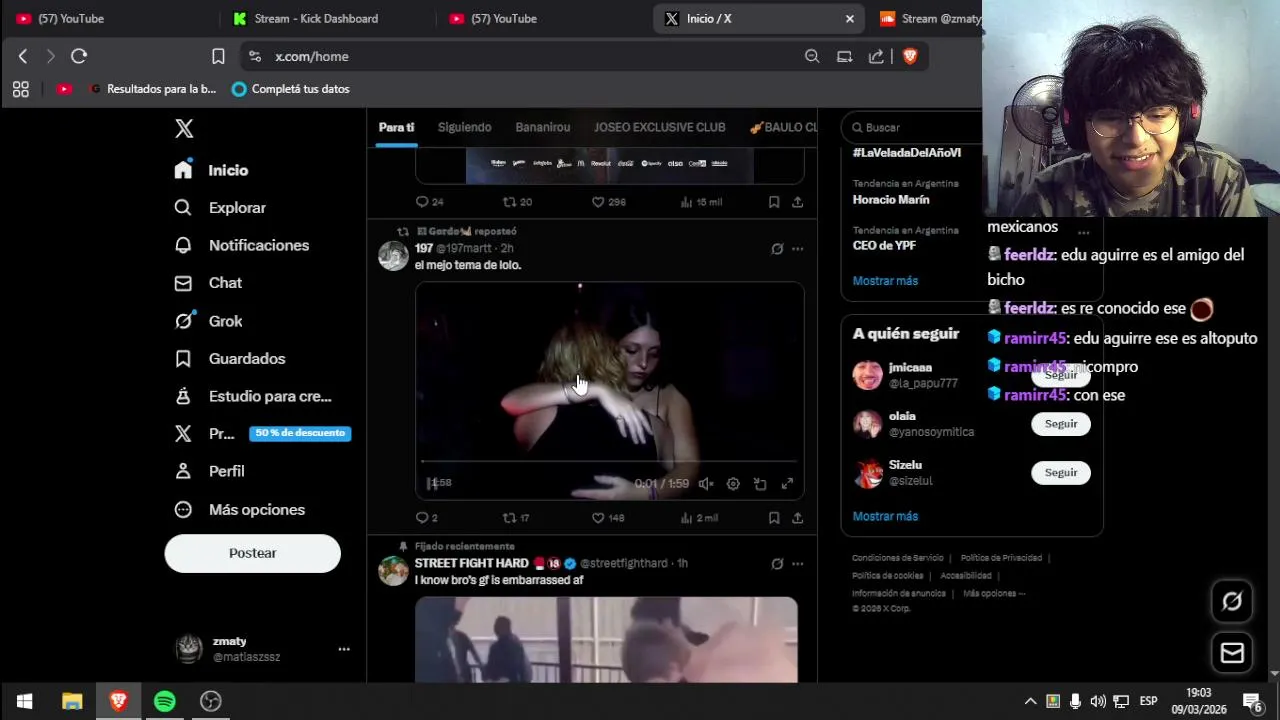Screen dimensions: 1280x720
Task: Reload the x.com page
Action: (x=79, y=57)
